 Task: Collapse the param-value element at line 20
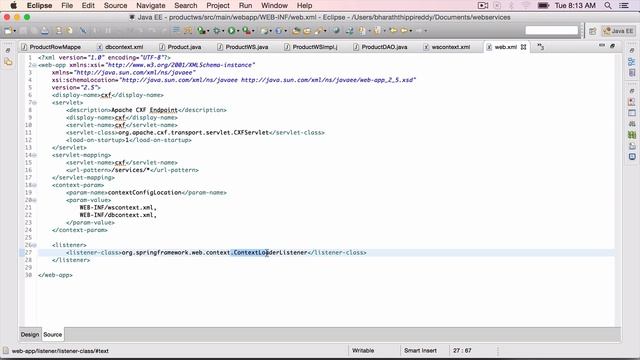35,200
